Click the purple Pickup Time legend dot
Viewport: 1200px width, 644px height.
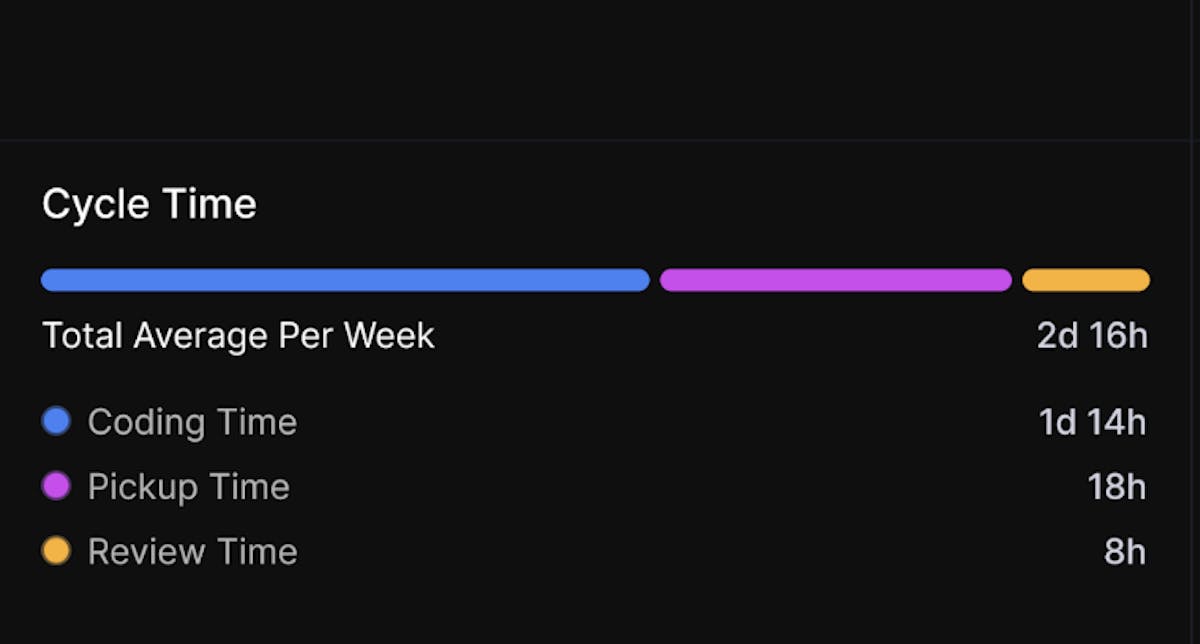[x=56, y=486]
